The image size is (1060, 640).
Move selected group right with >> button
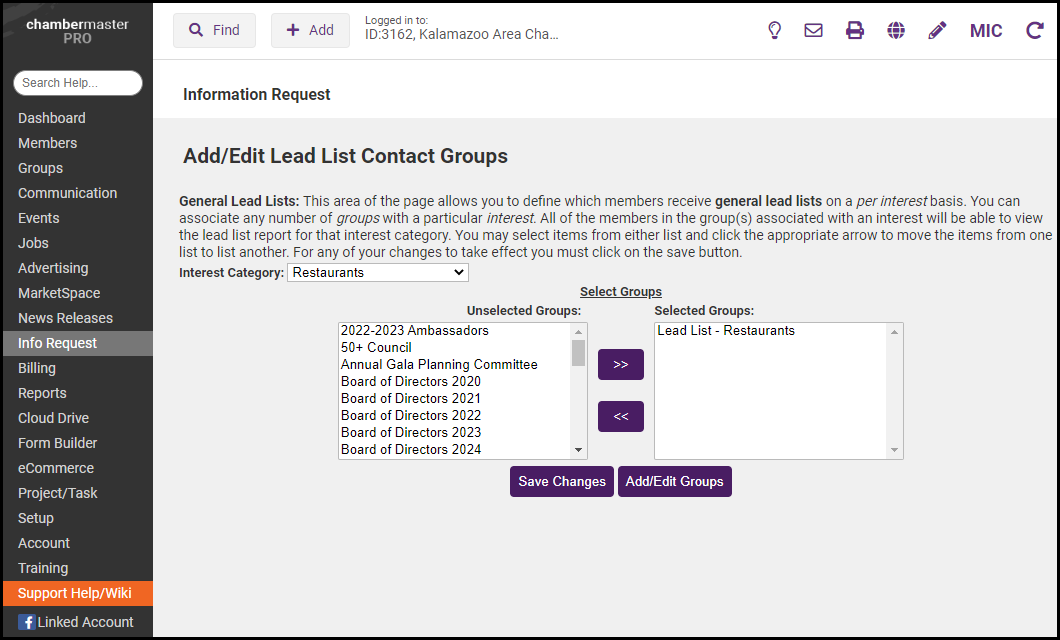pyautogui.click(x=620, y=365)
